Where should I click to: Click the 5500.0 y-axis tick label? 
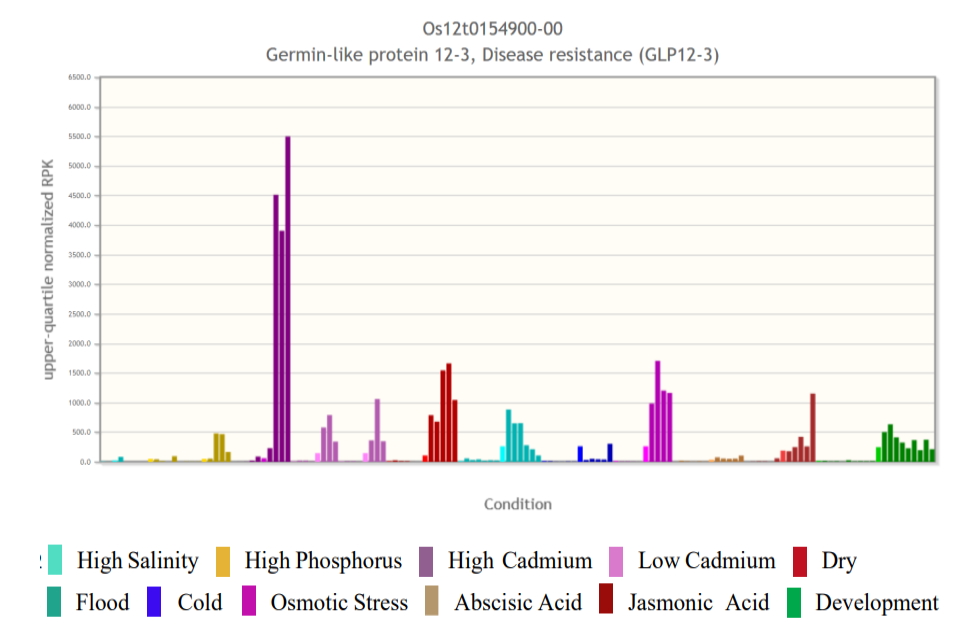80,137
